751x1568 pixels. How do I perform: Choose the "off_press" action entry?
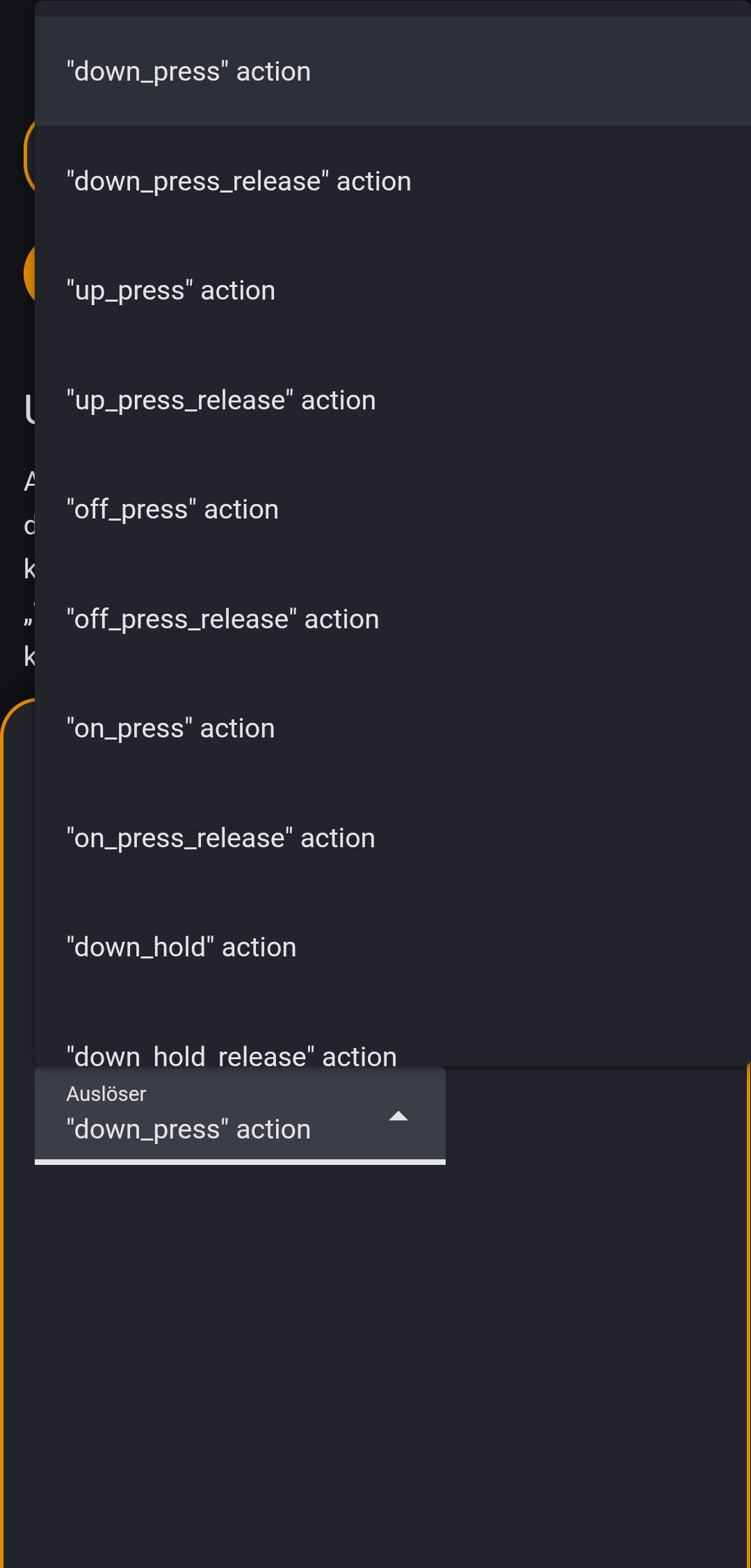172,509
